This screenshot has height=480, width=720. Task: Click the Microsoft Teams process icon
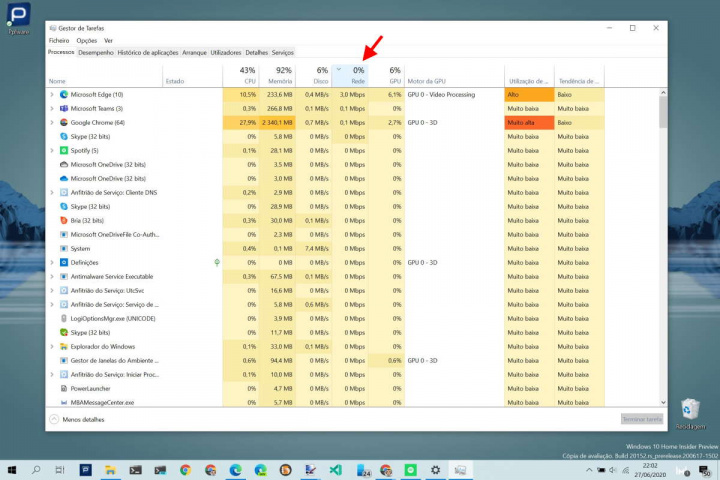pos(63,108)
